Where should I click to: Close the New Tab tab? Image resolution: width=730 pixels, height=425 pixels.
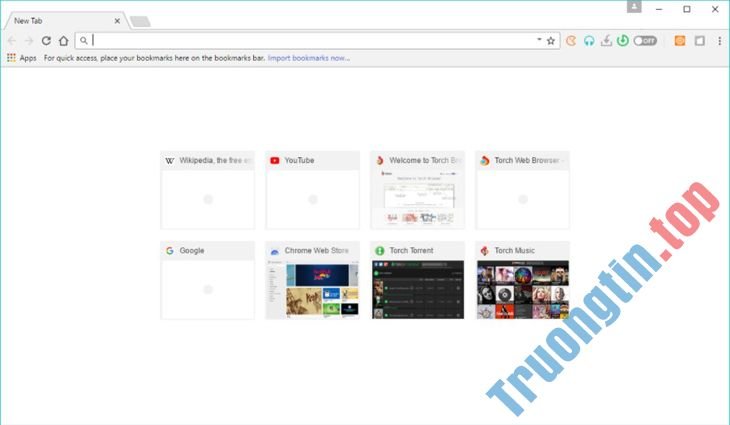[x=117, y=21]
